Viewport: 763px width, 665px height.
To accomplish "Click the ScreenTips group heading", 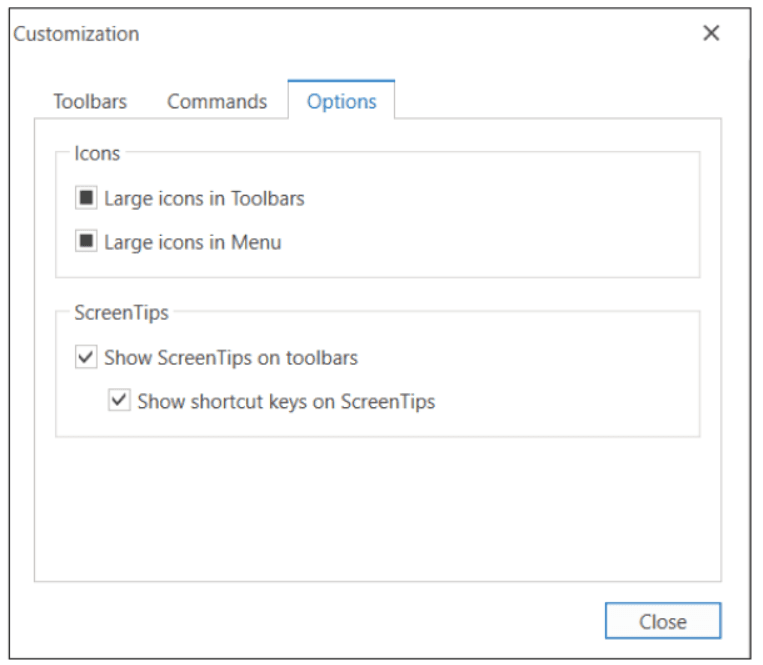I will pyautogui.click(x=122, y=313).
